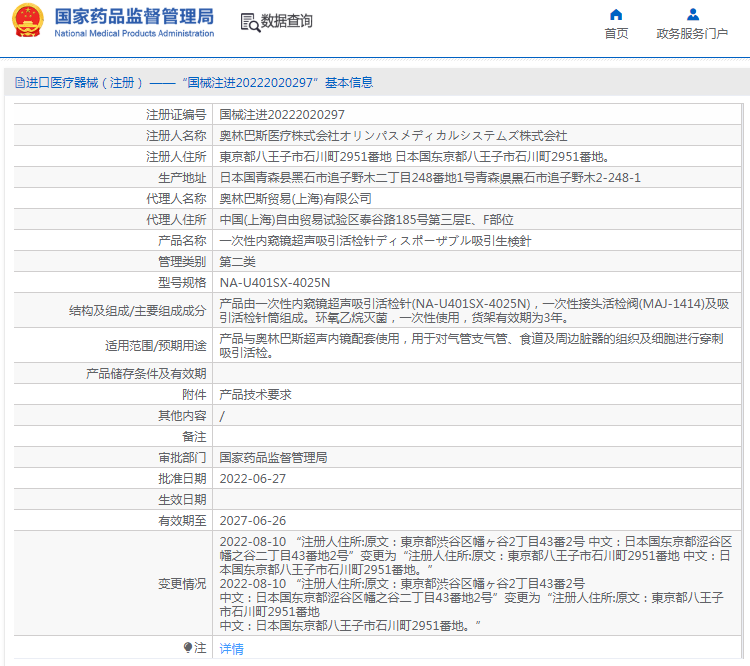Open the 数据查询 search icon
This screenshot has width=750, height=666.
click(x=250, y=22)
